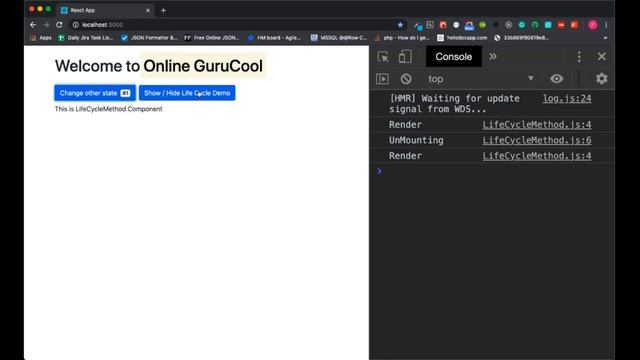The image size is (640, 360).
Task: Open the LifeCycleMethod.js:6 source link
Action: pyautogui.click(x=537, y=140)
